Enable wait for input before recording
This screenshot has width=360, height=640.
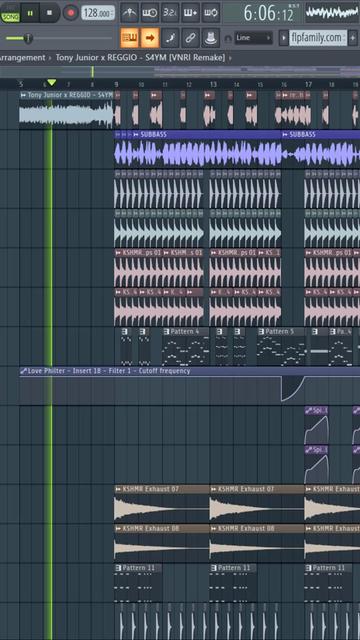coord(150,13)
